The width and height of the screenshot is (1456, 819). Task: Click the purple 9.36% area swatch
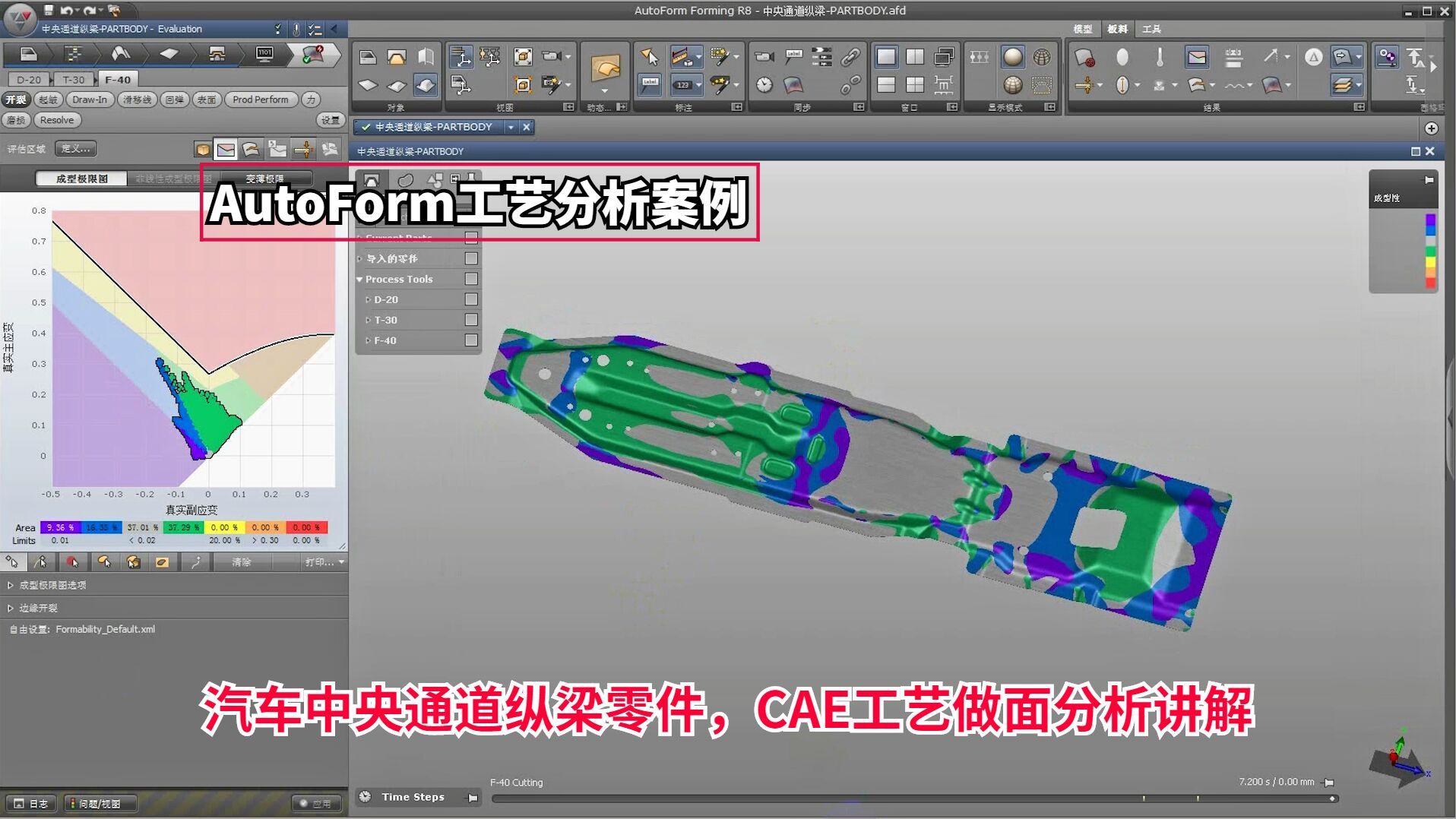click(60, 527)
